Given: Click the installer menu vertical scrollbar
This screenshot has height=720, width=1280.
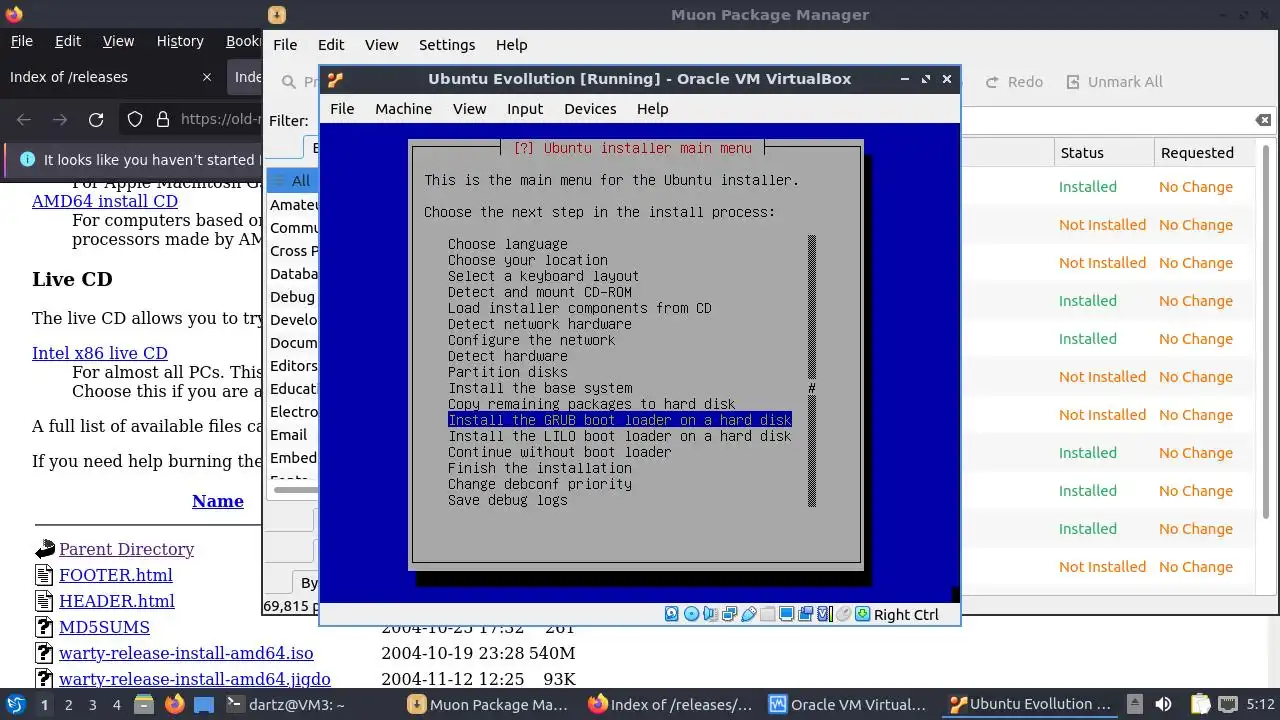Looking at the screenshot, I should coord(812,371).
